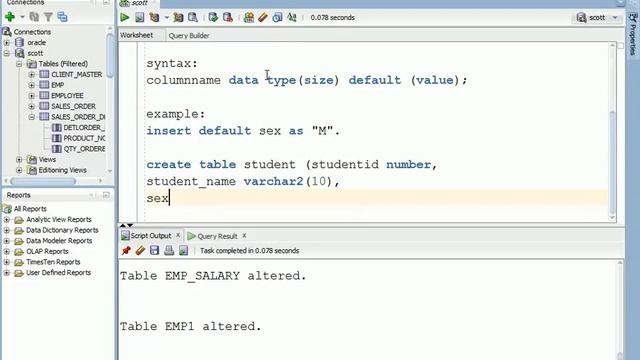Click the Connections panel horizontal scrollbar

(43, 180)
